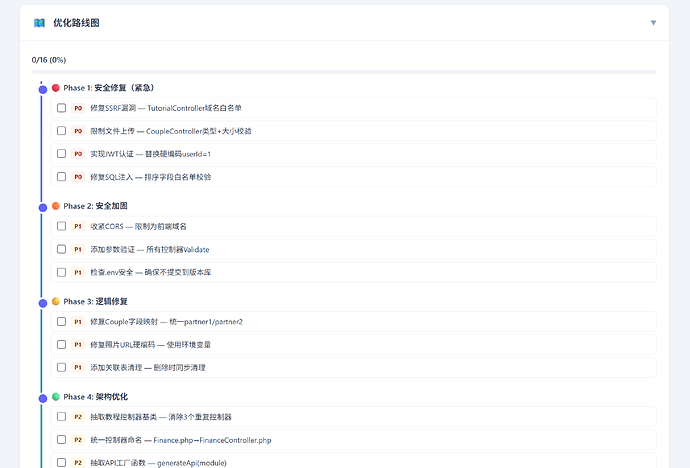Tick the 统一控制器命名 checkbox
The height and width of the screenshot is (468, 690).
(62, 439)
